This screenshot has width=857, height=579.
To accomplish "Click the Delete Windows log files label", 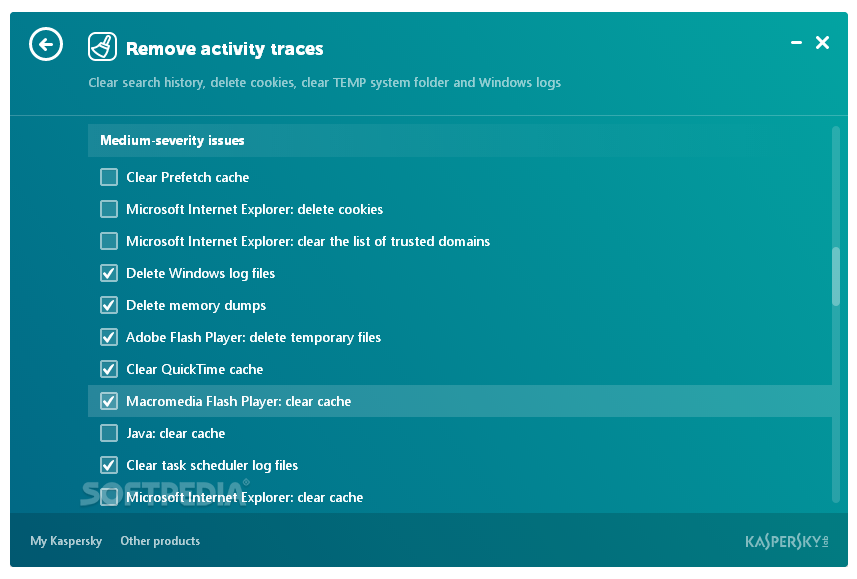I will [201, 273].
